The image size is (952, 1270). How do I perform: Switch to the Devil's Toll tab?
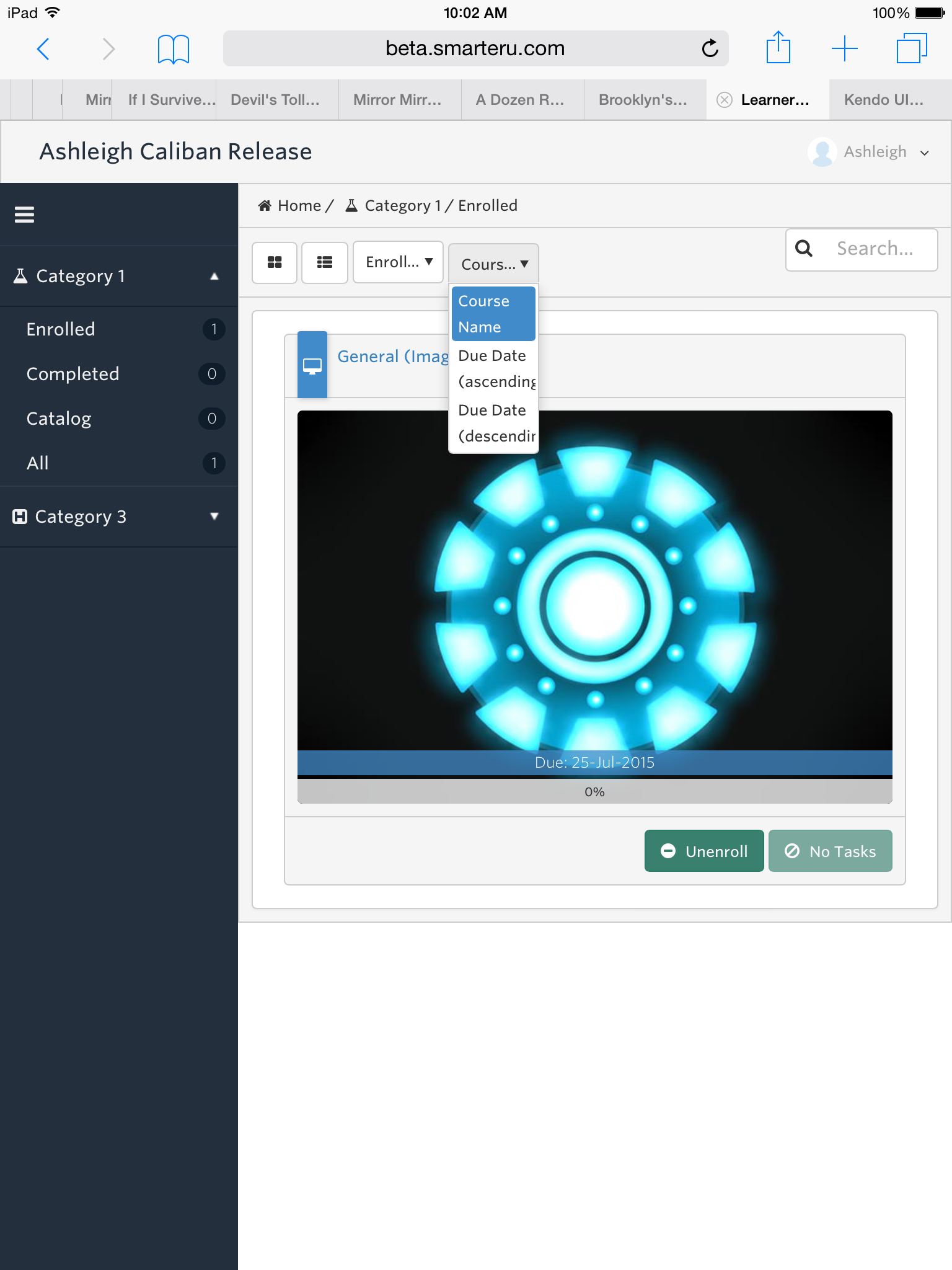pyautogui.click(x=276, y=100)
